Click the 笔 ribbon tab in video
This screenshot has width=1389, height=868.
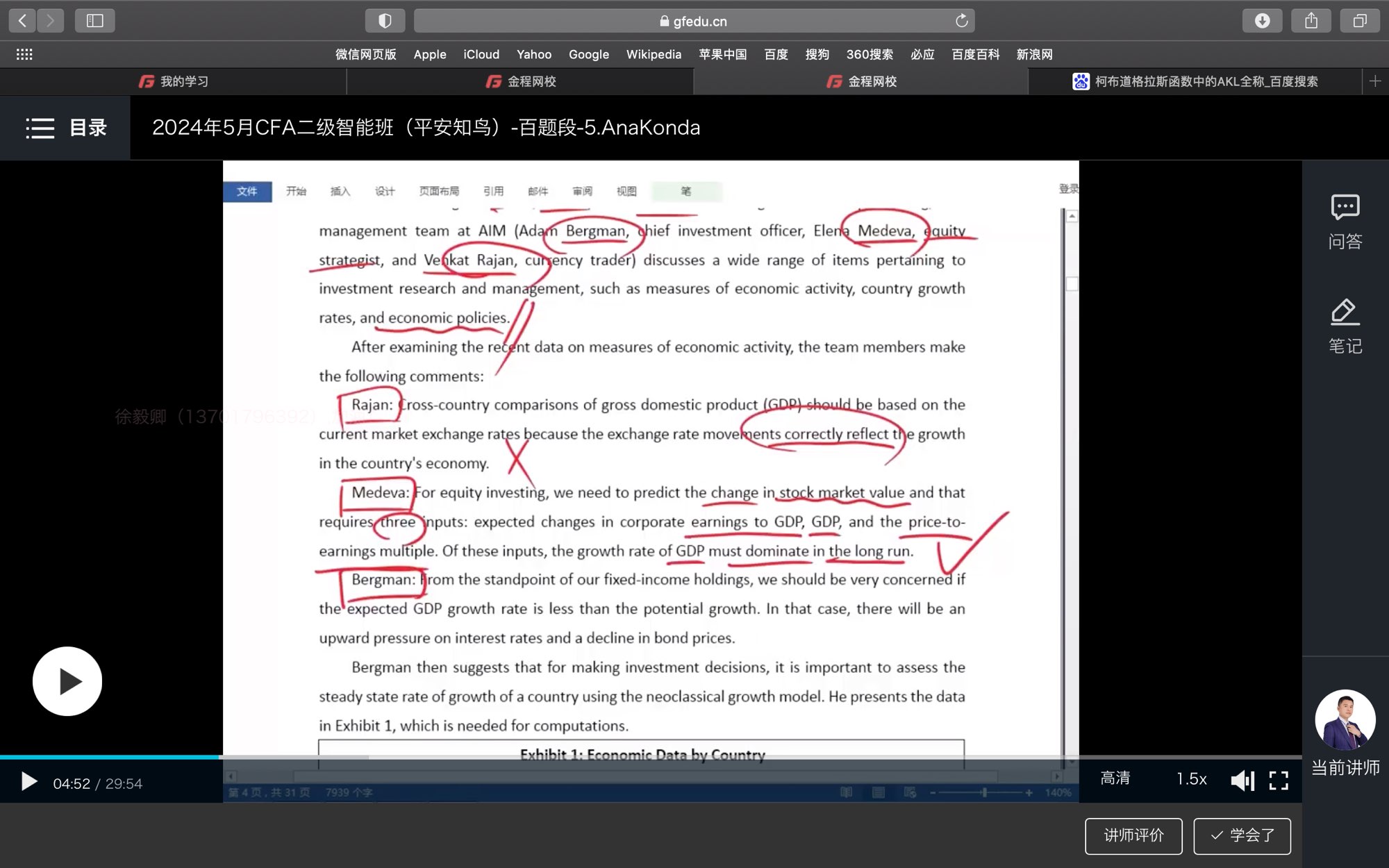pyautogui.click(x=686, y=191)
